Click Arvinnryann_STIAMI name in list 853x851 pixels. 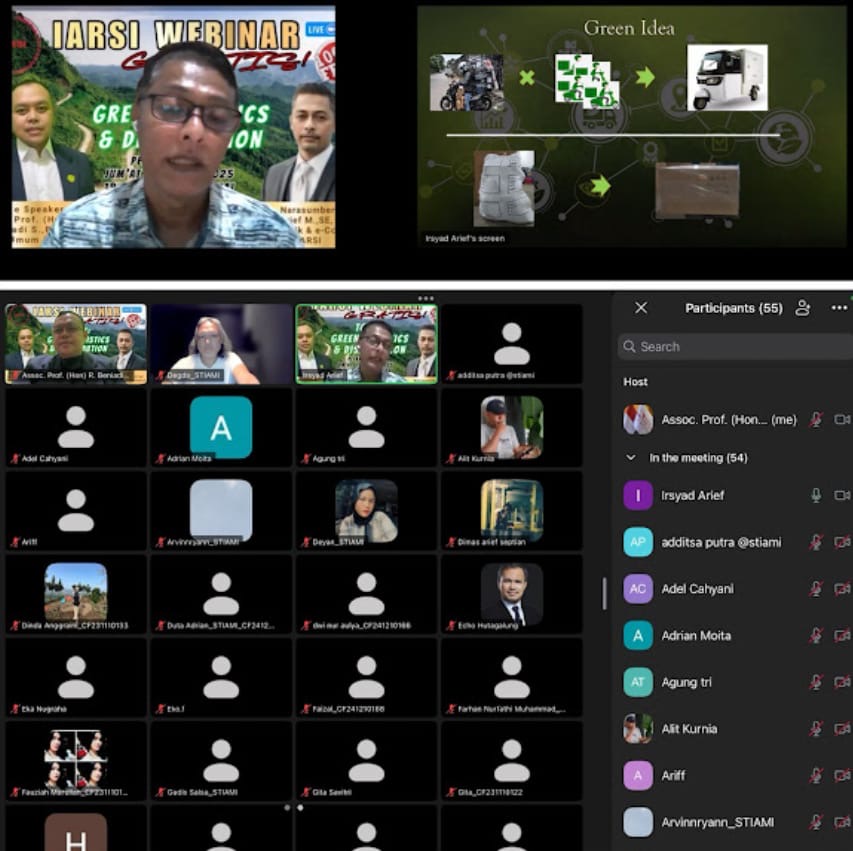pyautogui.click(x=717, y=822)
